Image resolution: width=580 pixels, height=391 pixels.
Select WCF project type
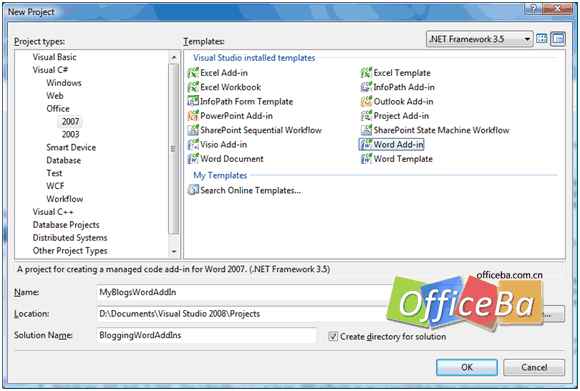point(55,186)
